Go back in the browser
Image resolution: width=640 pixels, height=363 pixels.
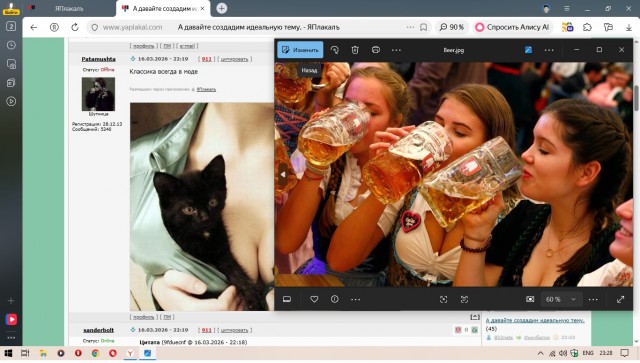33,27
